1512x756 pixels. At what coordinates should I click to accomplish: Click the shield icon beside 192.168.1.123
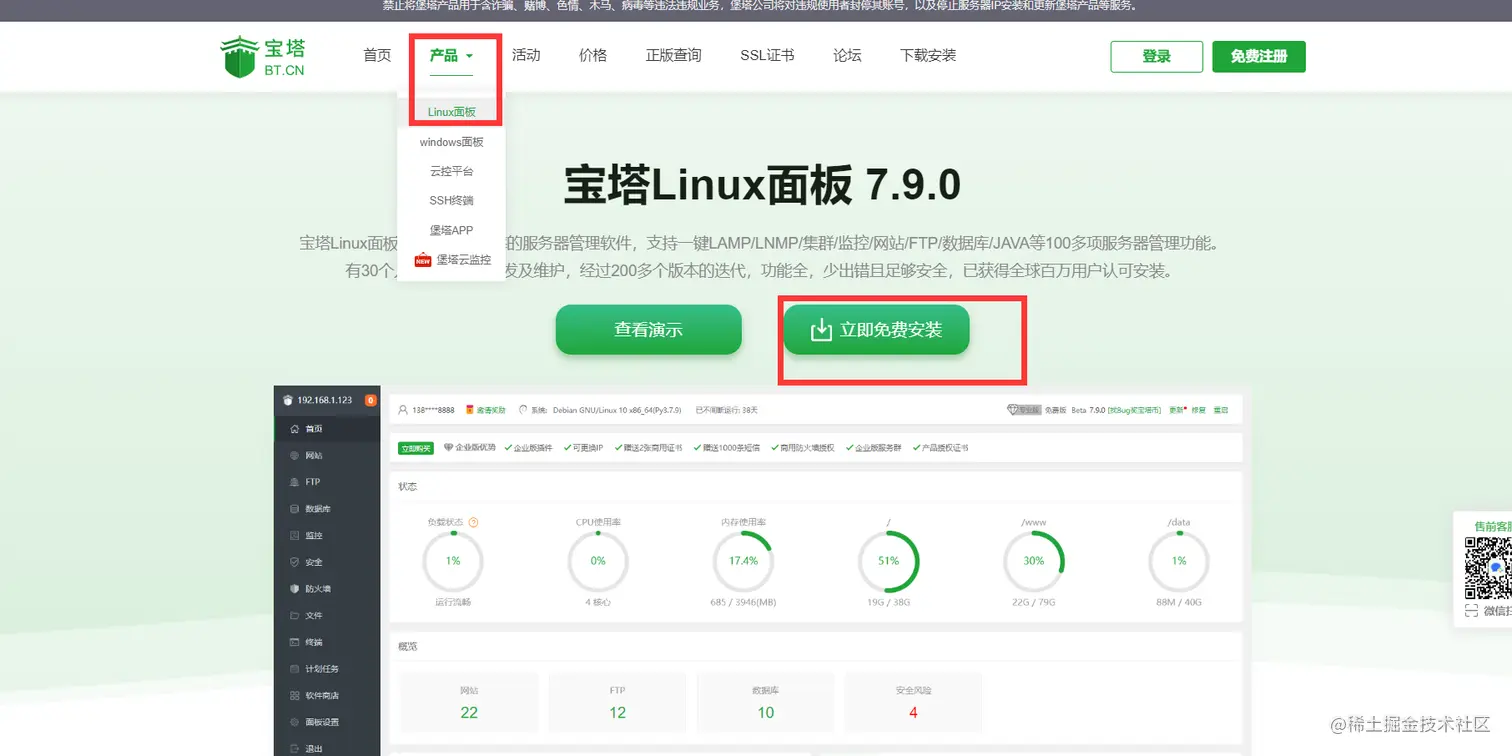(x=288, y=400)
